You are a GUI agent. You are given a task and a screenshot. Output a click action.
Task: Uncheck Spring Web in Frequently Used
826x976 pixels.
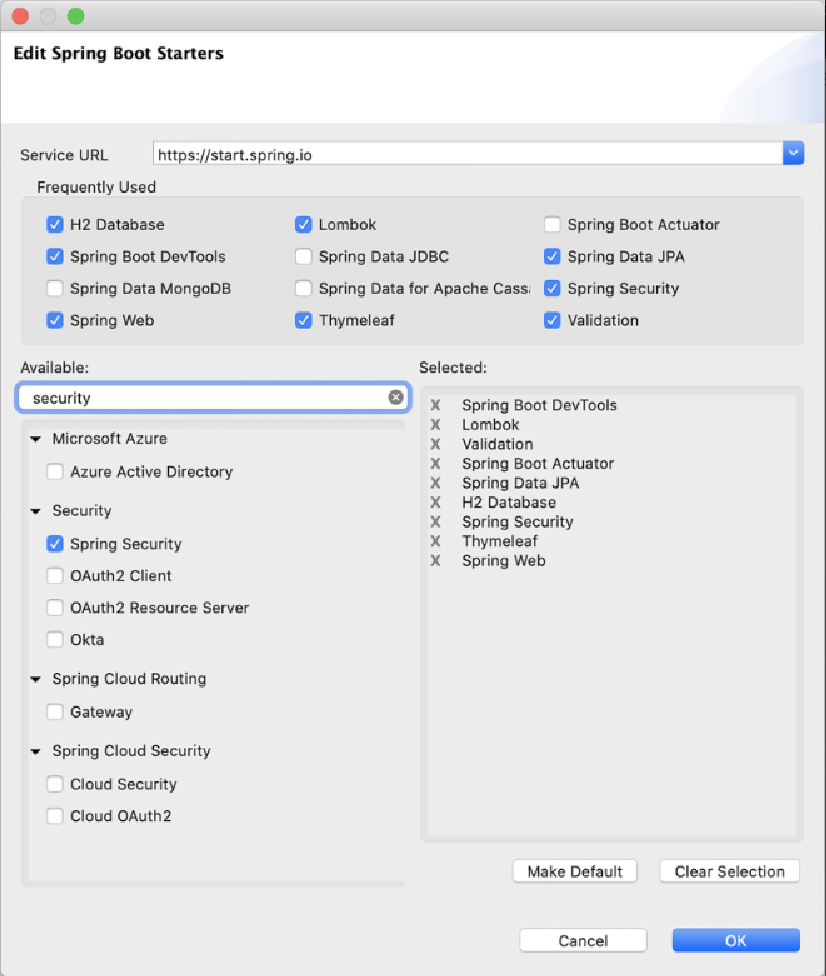(55, 320)
